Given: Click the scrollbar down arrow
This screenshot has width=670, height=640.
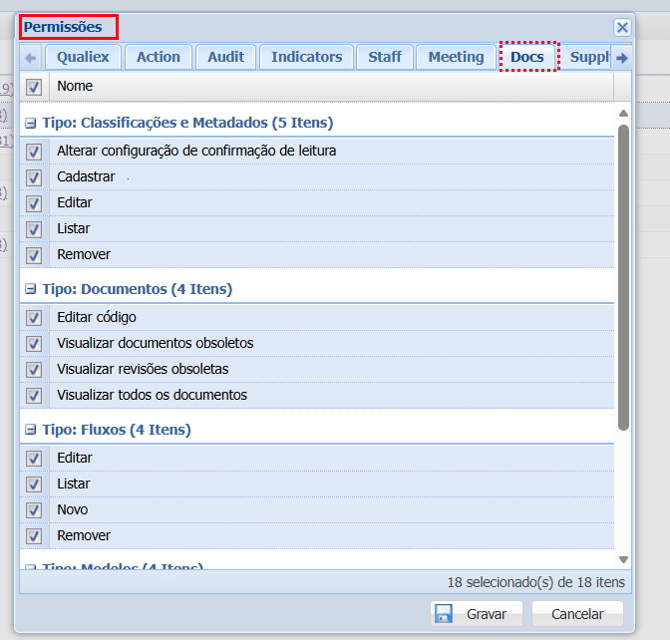Looking at the screenshot, I should (x=624, y=560).
